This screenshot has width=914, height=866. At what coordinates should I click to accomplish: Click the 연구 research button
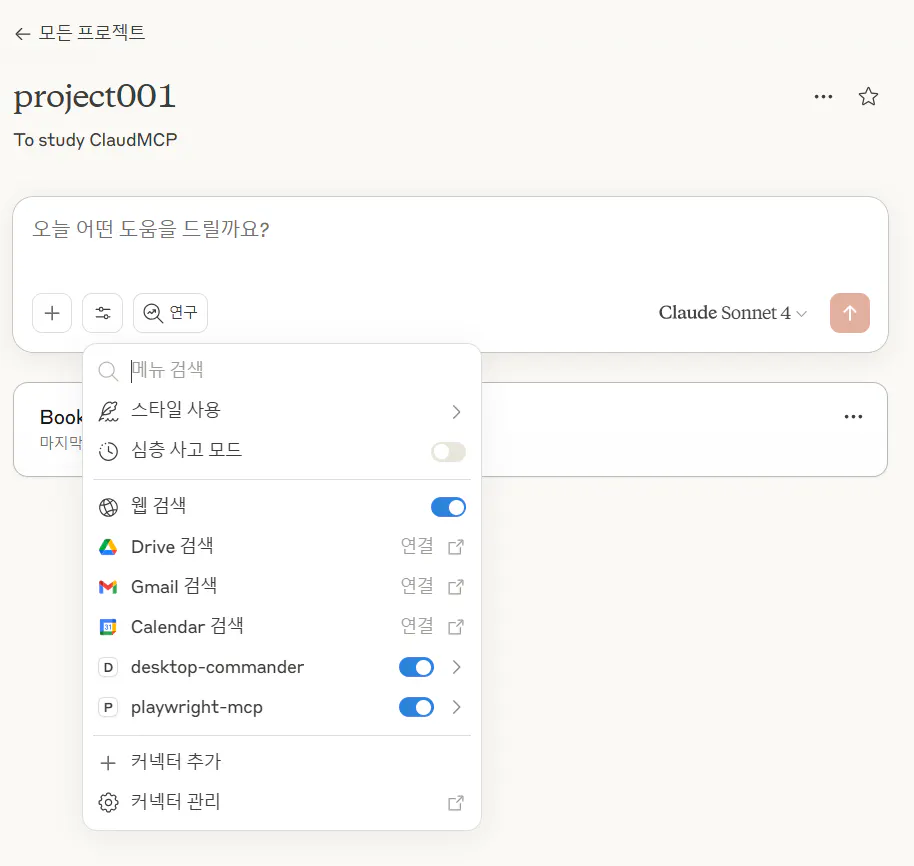click(x=170, y=313)
